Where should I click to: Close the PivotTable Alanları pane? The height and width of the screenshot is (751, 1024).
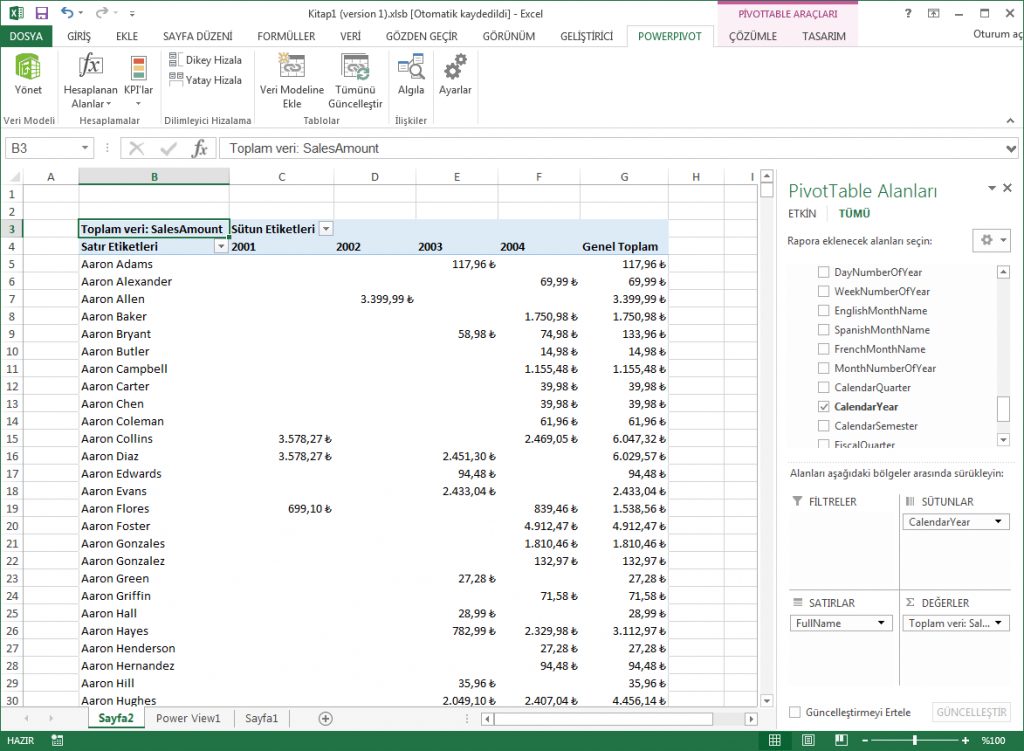pos(1008,188)
